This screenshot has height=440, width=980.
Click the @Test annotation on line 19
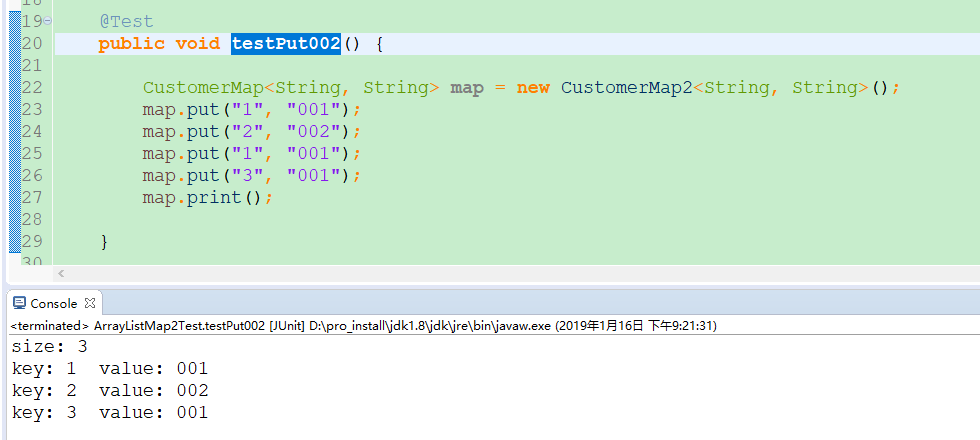click(x=126, y=21)
